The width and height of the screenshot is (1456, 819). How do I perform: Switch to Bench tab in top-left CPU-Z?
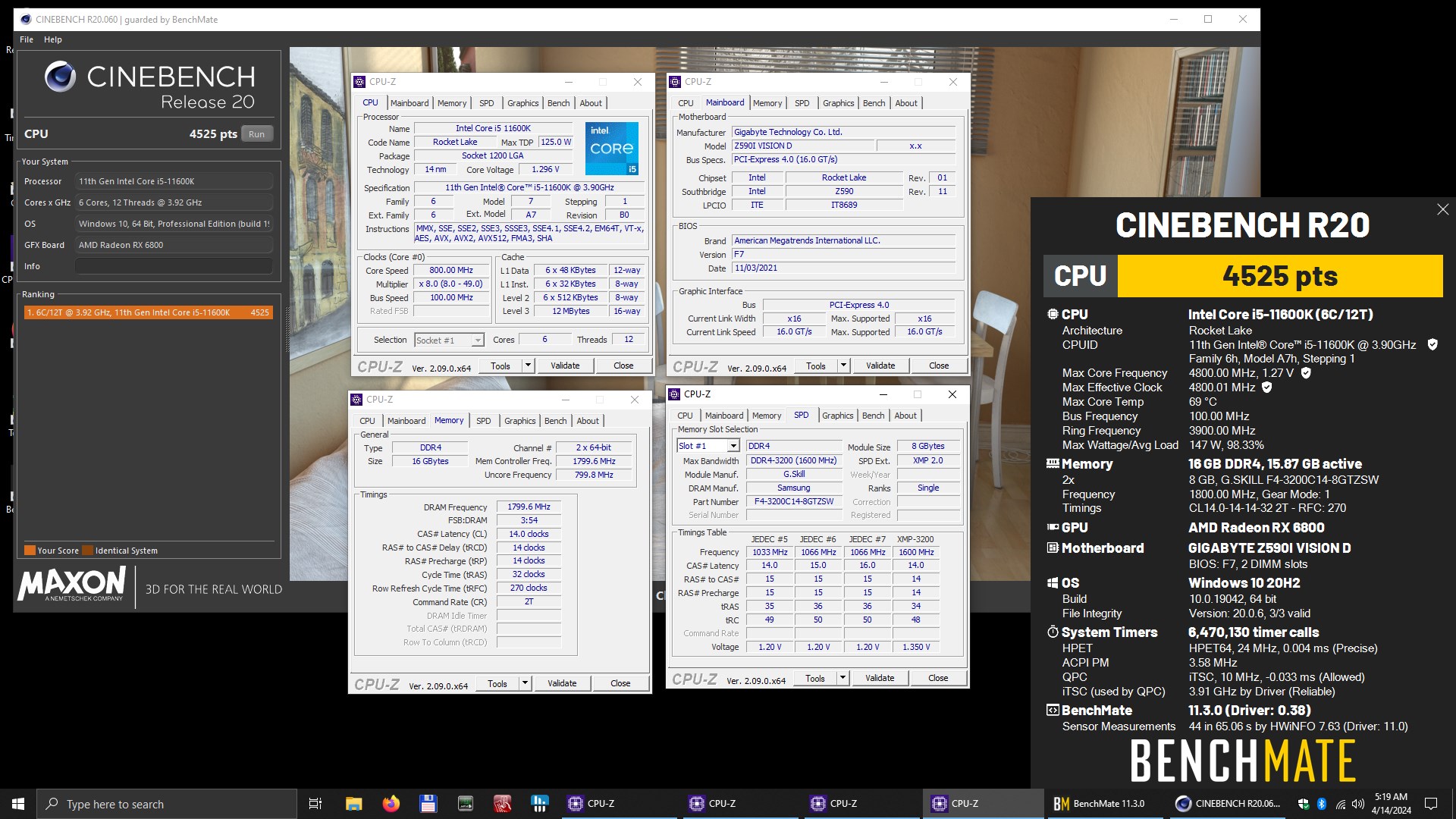[559, 103]
